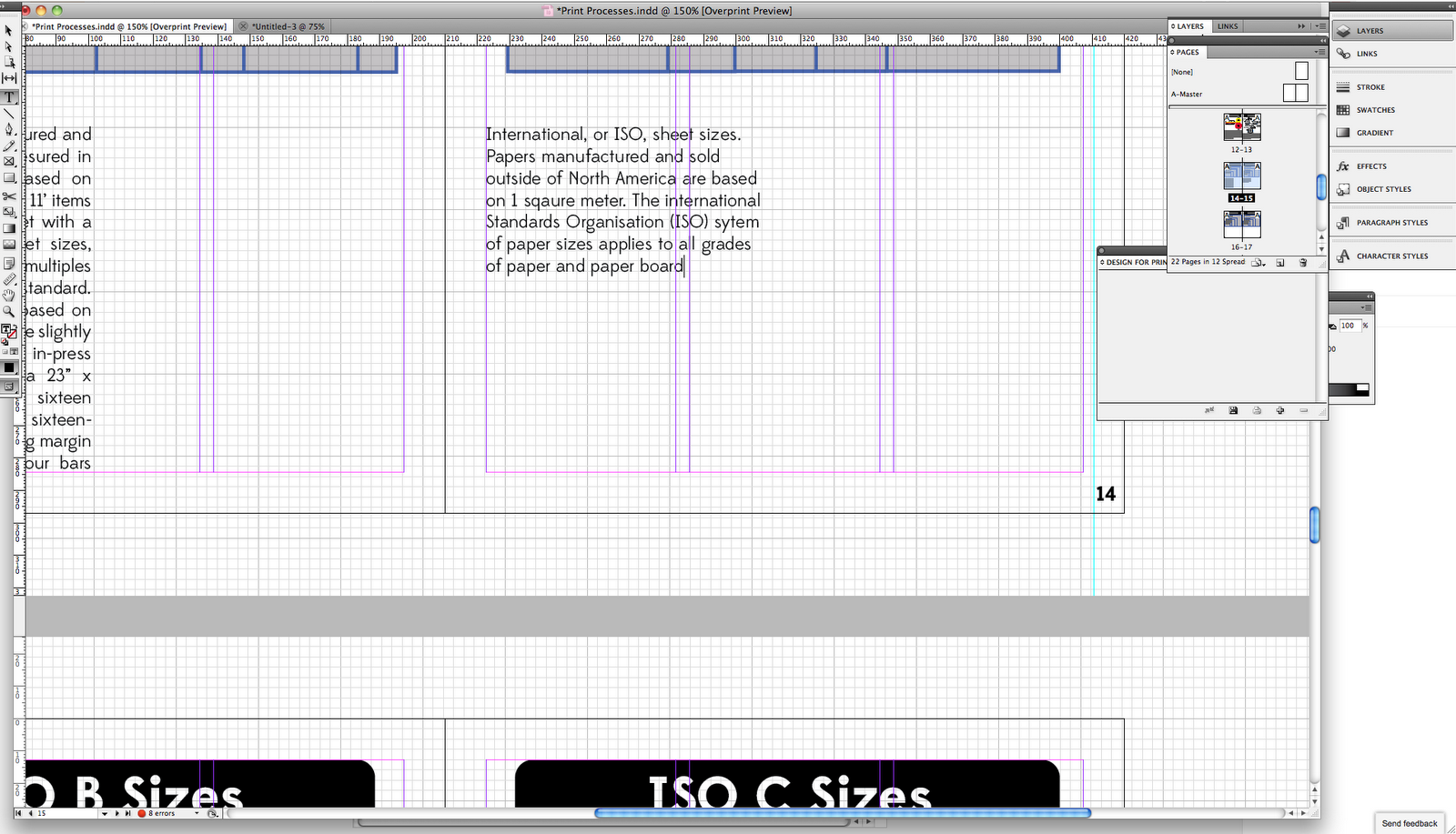
Task: Click Create New Page in the Pages panel
Action: (x=1279, y=262)
